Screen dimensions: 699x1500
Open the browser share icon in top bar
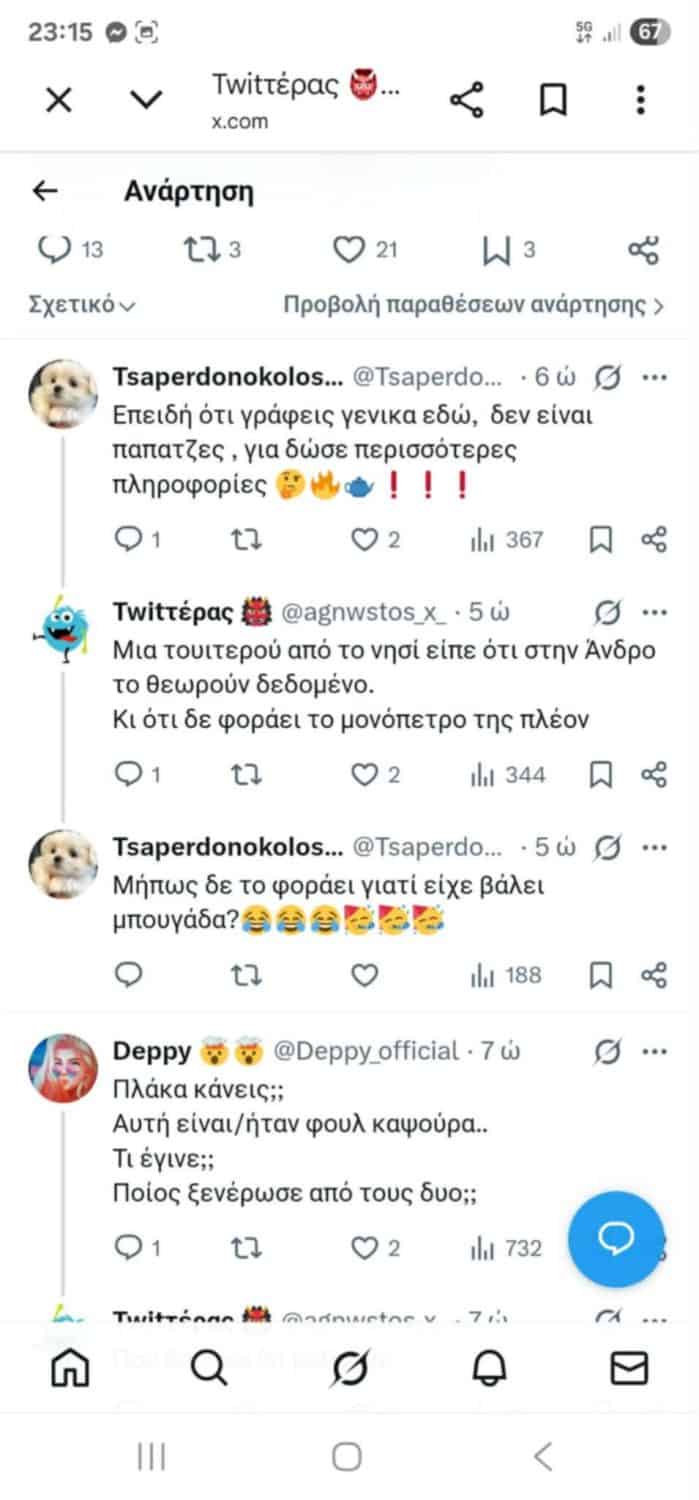[467, 100]
